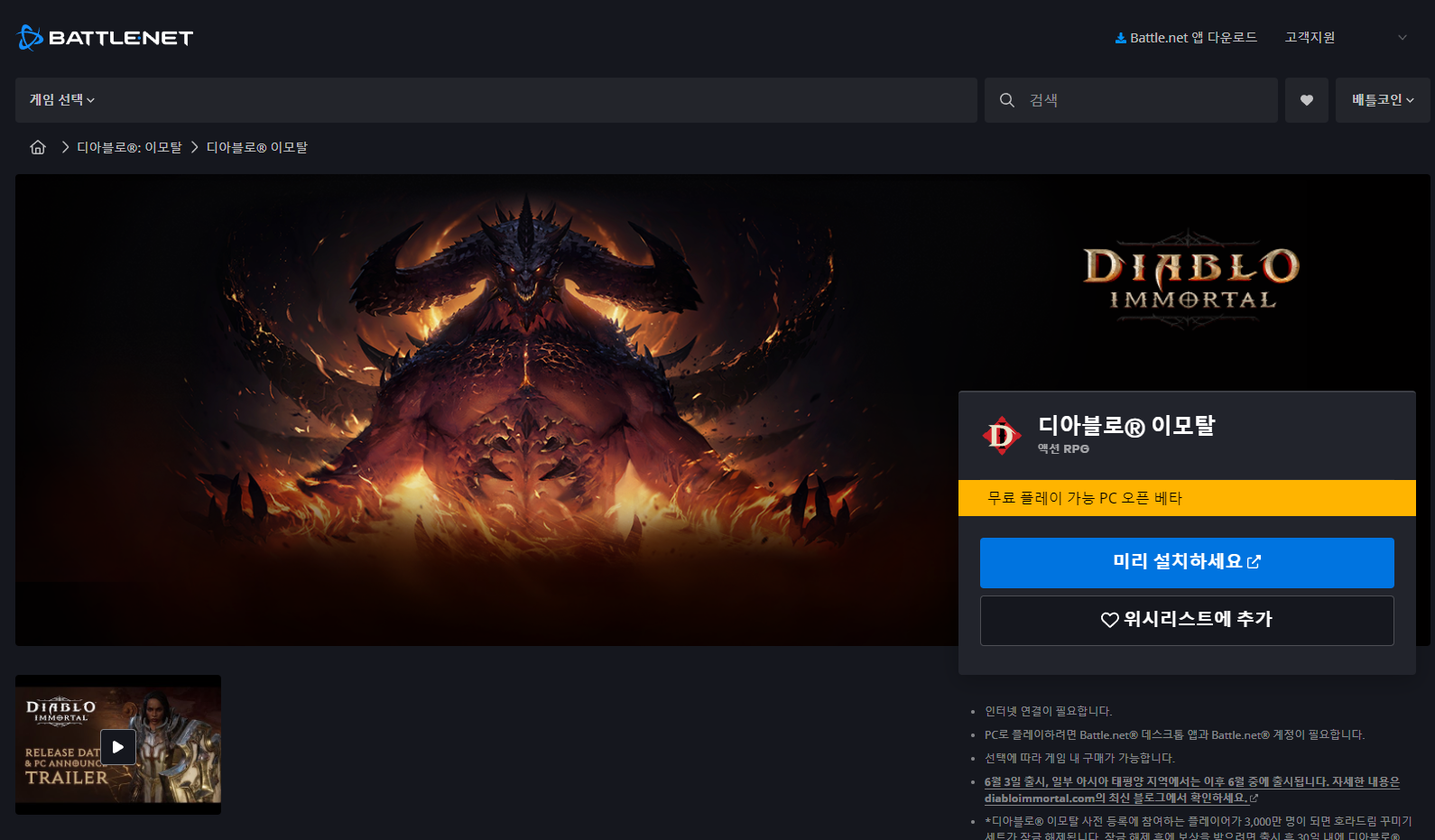Go to the home icon in the breadcrumb
Image resolution: width=1435 pixels, height=840 pixels.
pyautogui.click(x=38, y=147)
